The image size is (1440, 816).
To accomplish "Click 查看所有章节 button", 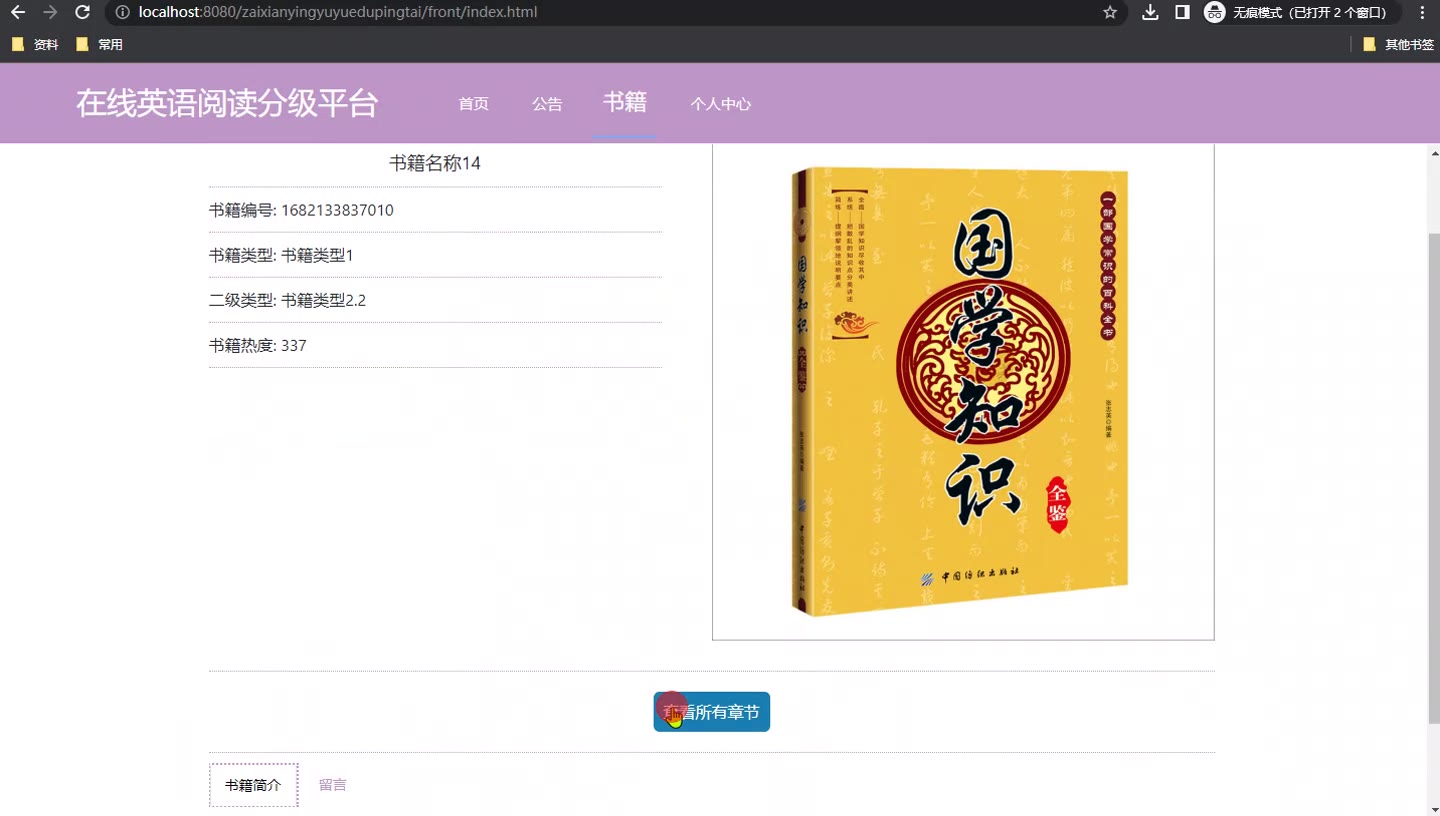I will pos(712,712).
